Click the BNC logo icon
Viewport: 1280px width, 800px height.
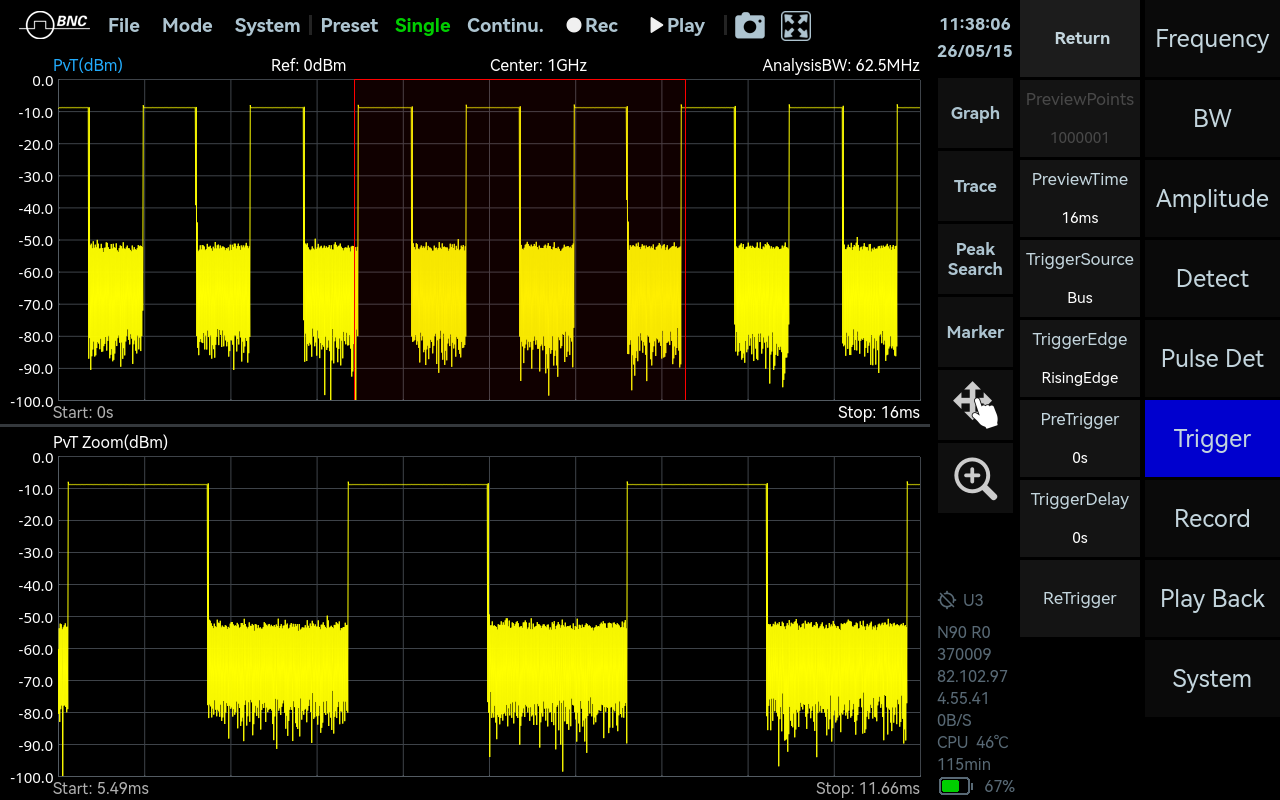pyautogui.click(x=54, y=25)
